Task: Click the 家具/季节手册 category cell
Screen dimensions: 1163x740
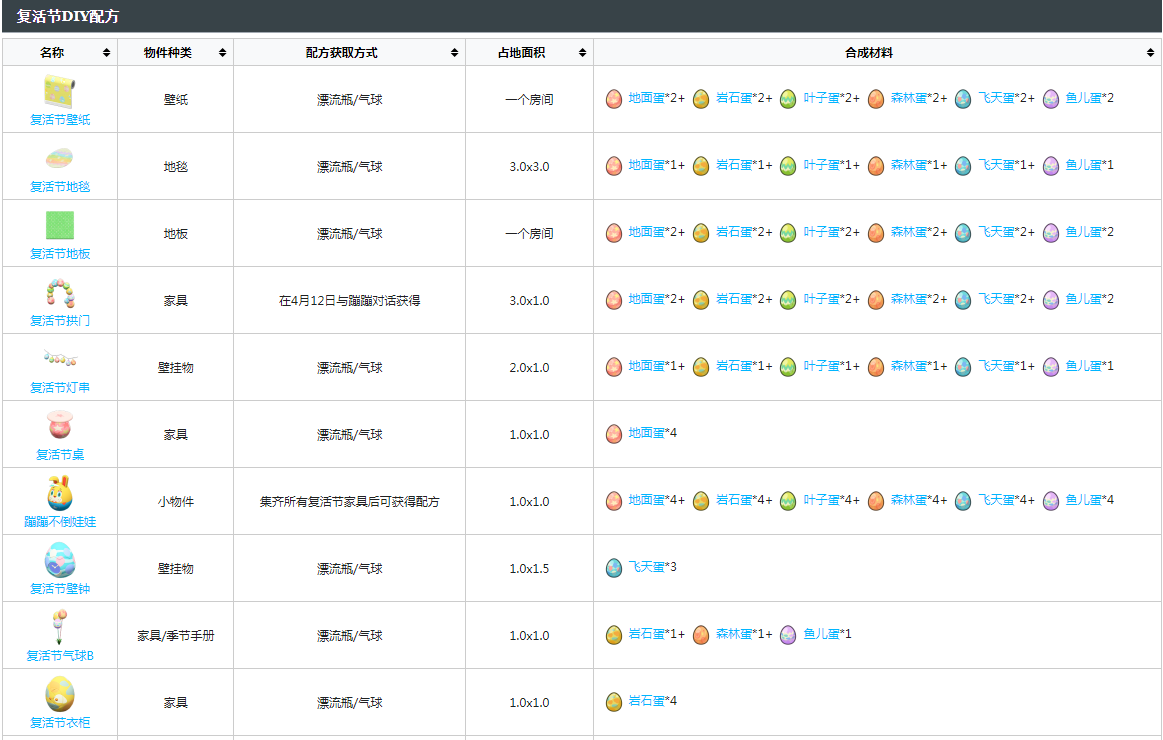Action: tap(176, 635)
